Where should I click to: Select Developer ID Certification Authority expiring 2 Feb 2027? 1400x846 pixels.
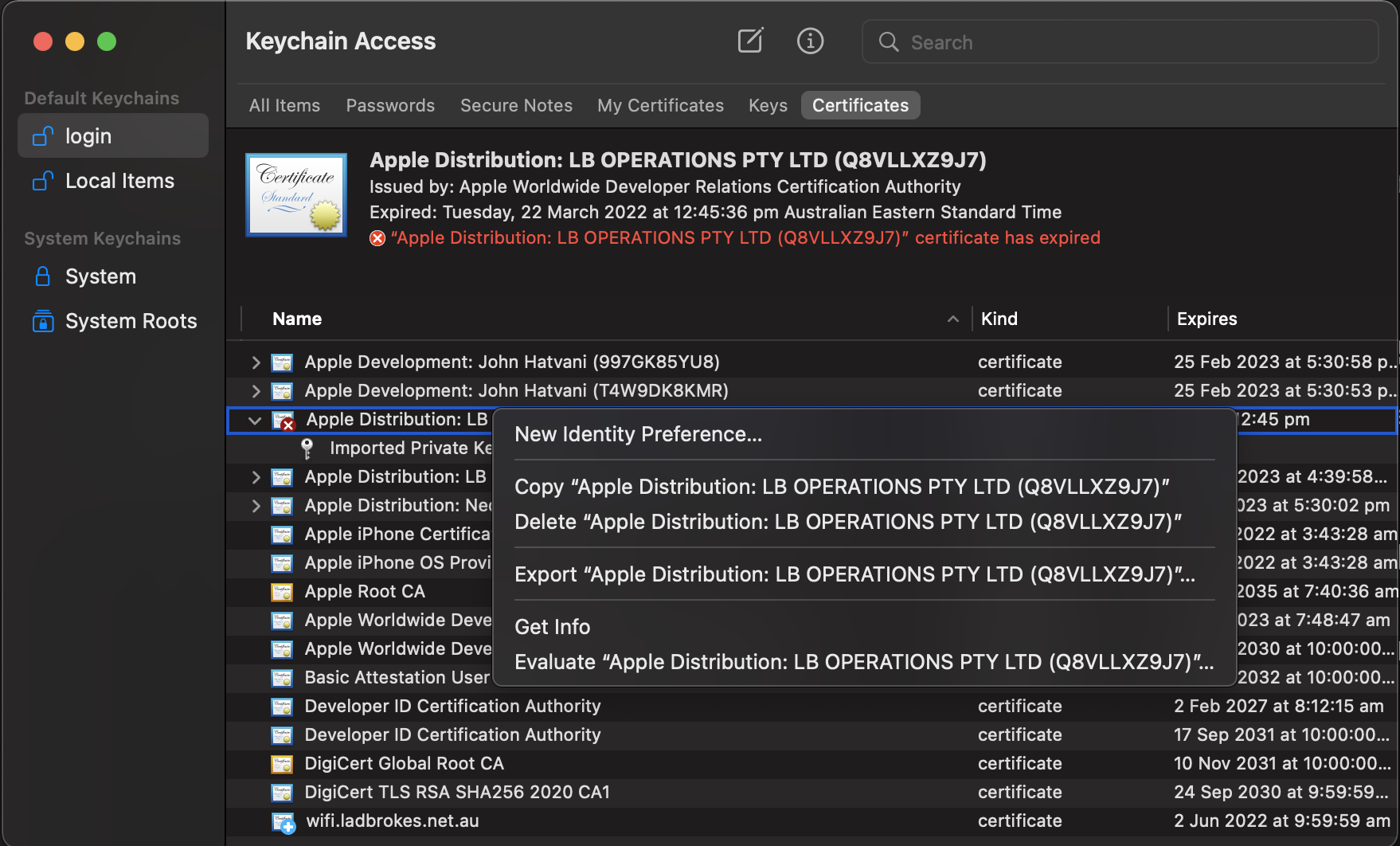812,707
